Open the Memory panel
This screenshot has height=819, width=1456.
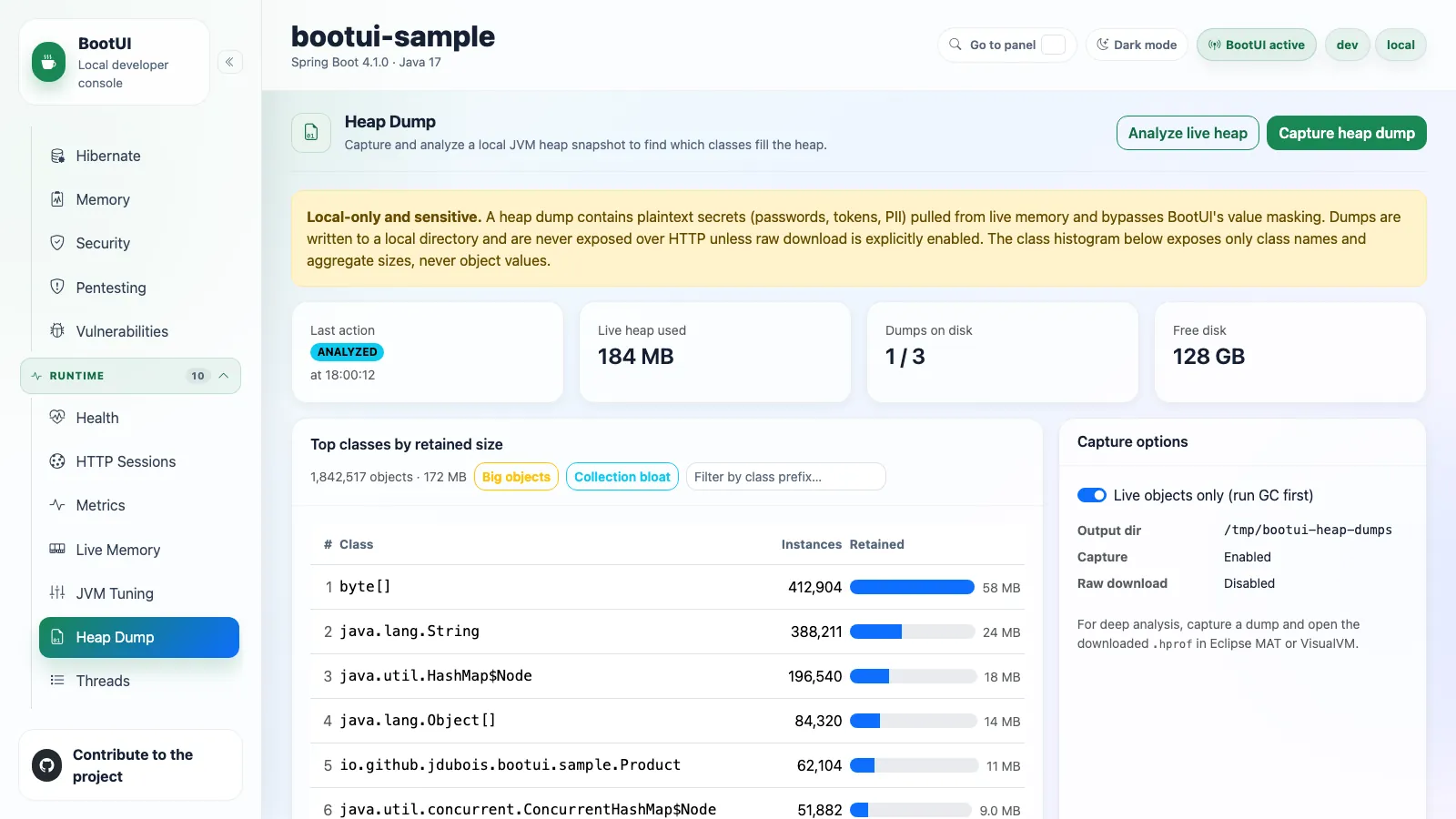point(139,199)
